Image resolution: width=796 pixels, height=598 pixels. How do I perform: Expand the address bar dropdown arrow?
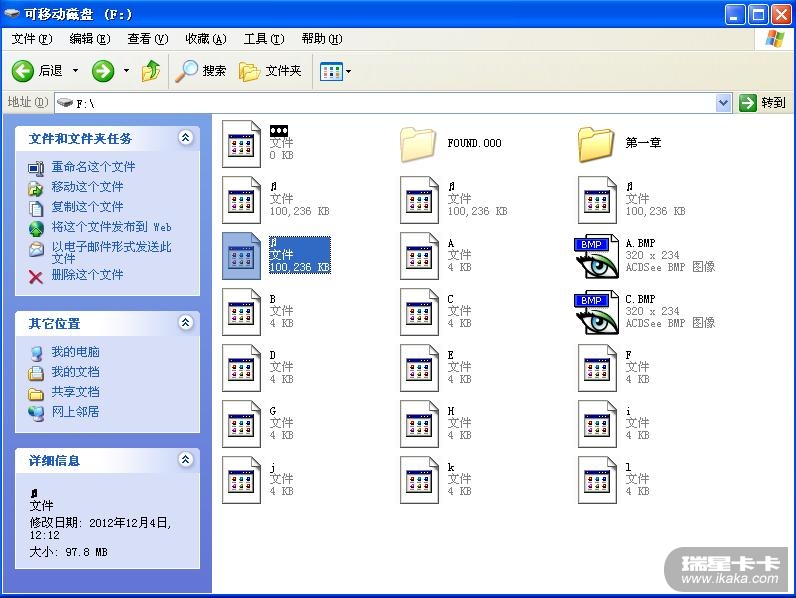723,104
